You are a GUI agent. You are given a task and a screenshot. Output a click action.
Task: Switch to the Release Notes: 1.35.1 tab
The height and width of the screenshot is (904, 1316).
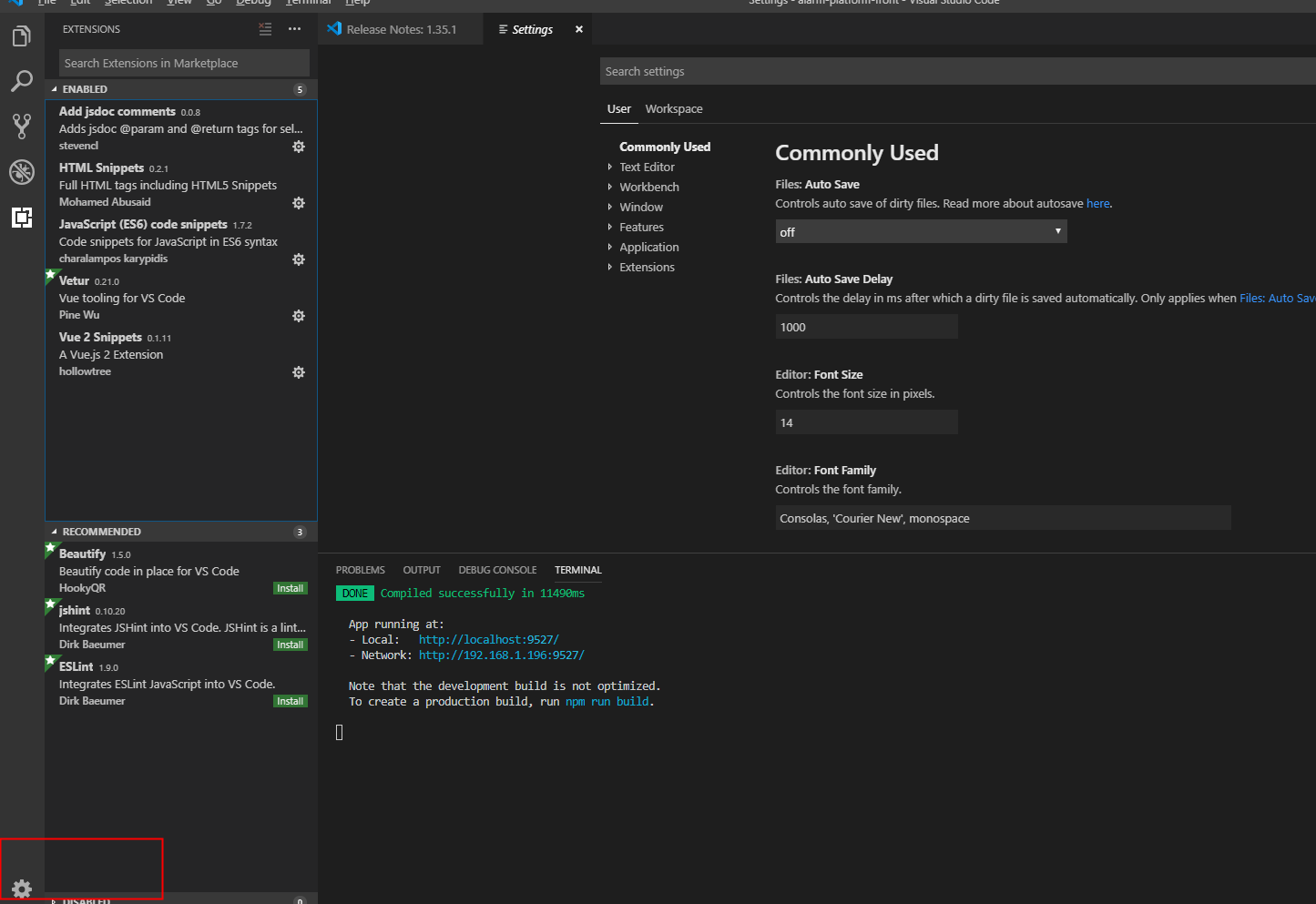click(401, 29)
